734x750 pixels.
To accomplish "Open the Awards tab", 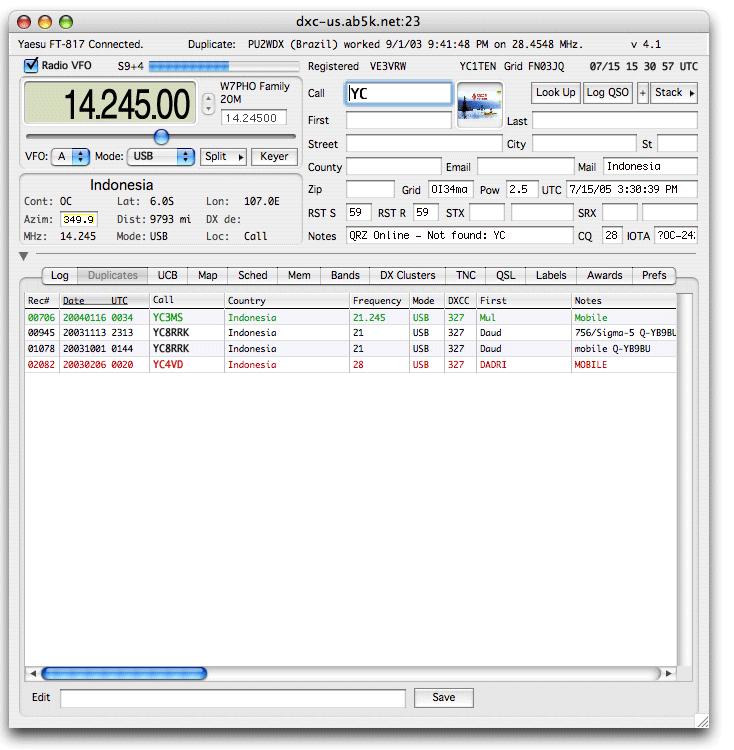I will 604,275.
